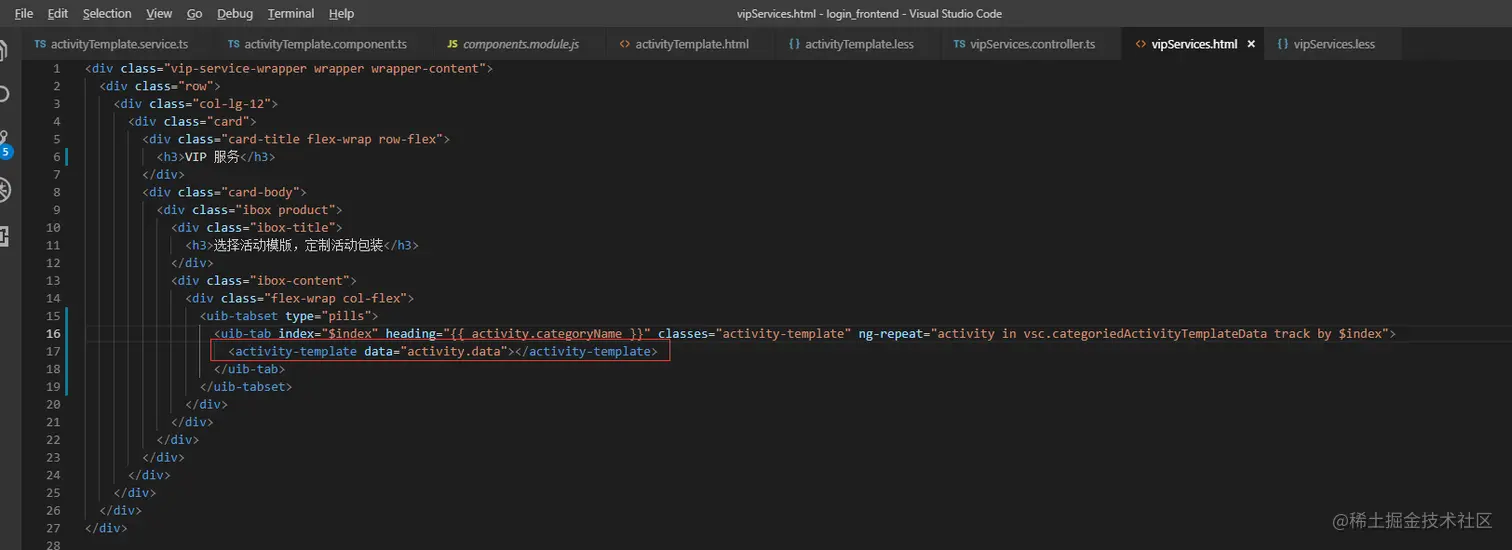The width and height of the screenshot is (1512, 550).
Task: Switch to activityTemplate.service.ts tab
Action: [x=119, y=44]
